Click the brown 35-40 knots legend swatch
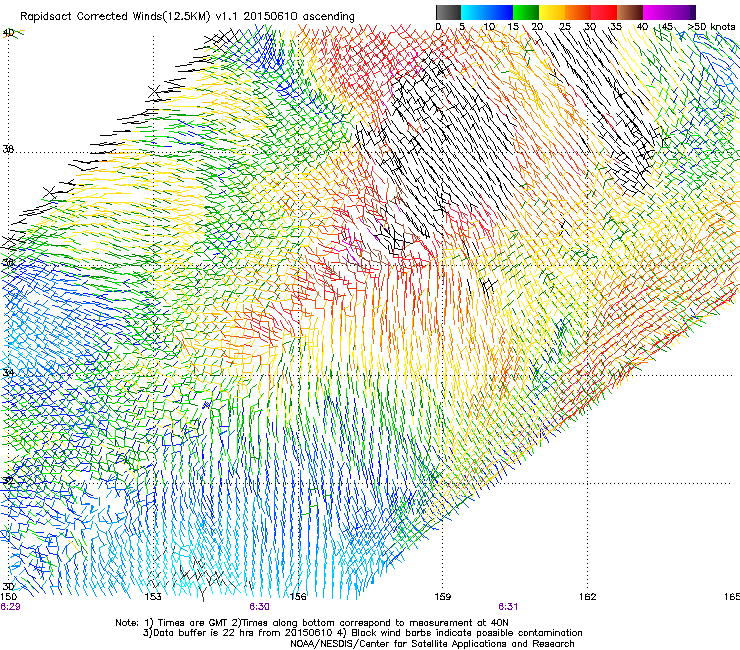This screenshot has width=740, height=650. click(x=630, y=12)
